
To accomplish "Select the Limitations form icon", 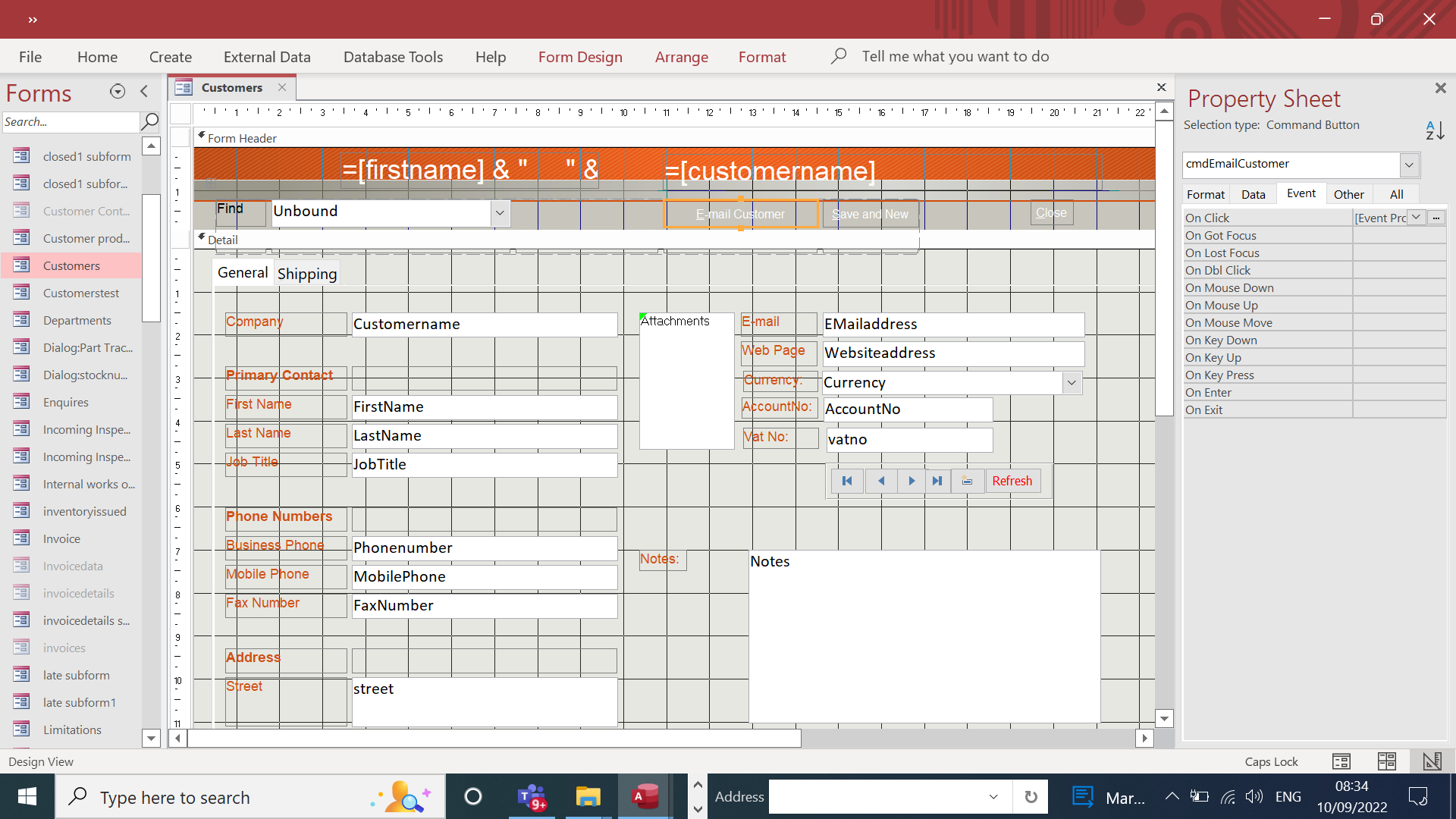I will pos(21,730).
